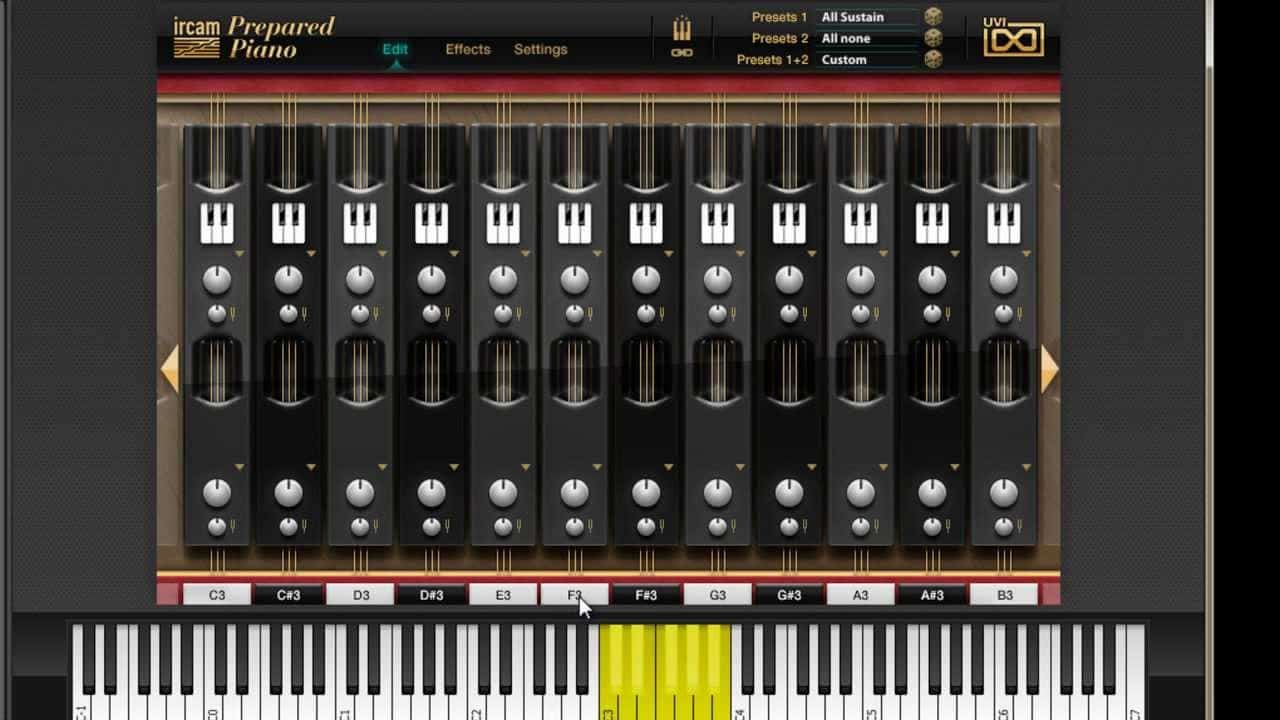Click the lower tuning fork icon in A3 column

[x=877, y=527]
